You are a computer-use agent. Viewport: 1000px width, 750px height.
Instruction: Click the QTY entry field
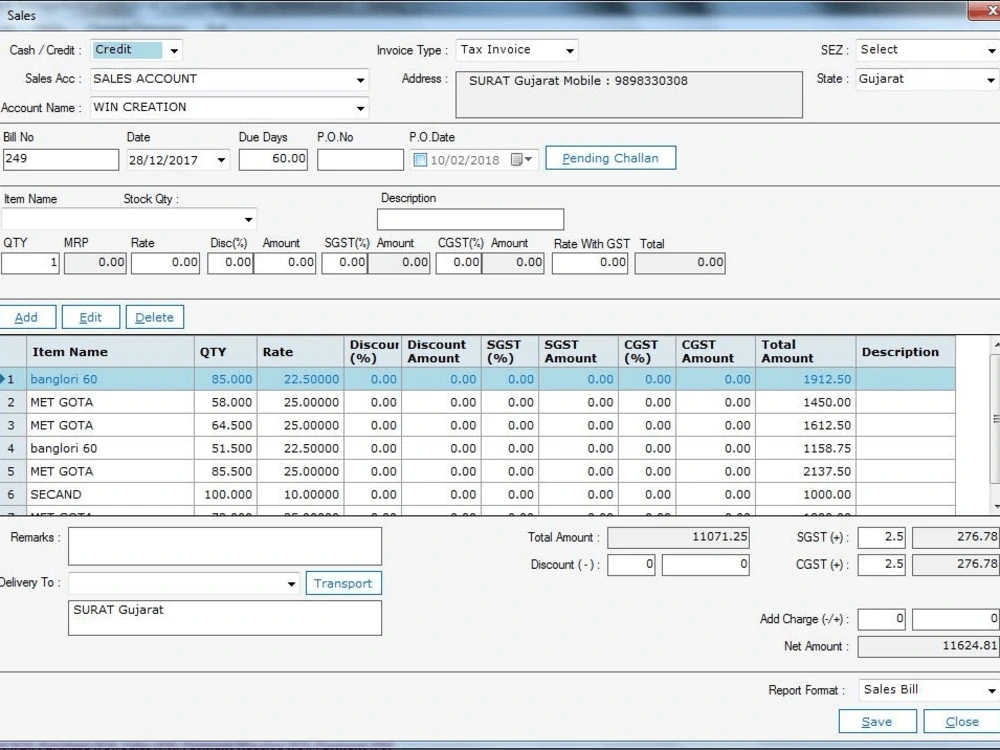tap(30, 263)
